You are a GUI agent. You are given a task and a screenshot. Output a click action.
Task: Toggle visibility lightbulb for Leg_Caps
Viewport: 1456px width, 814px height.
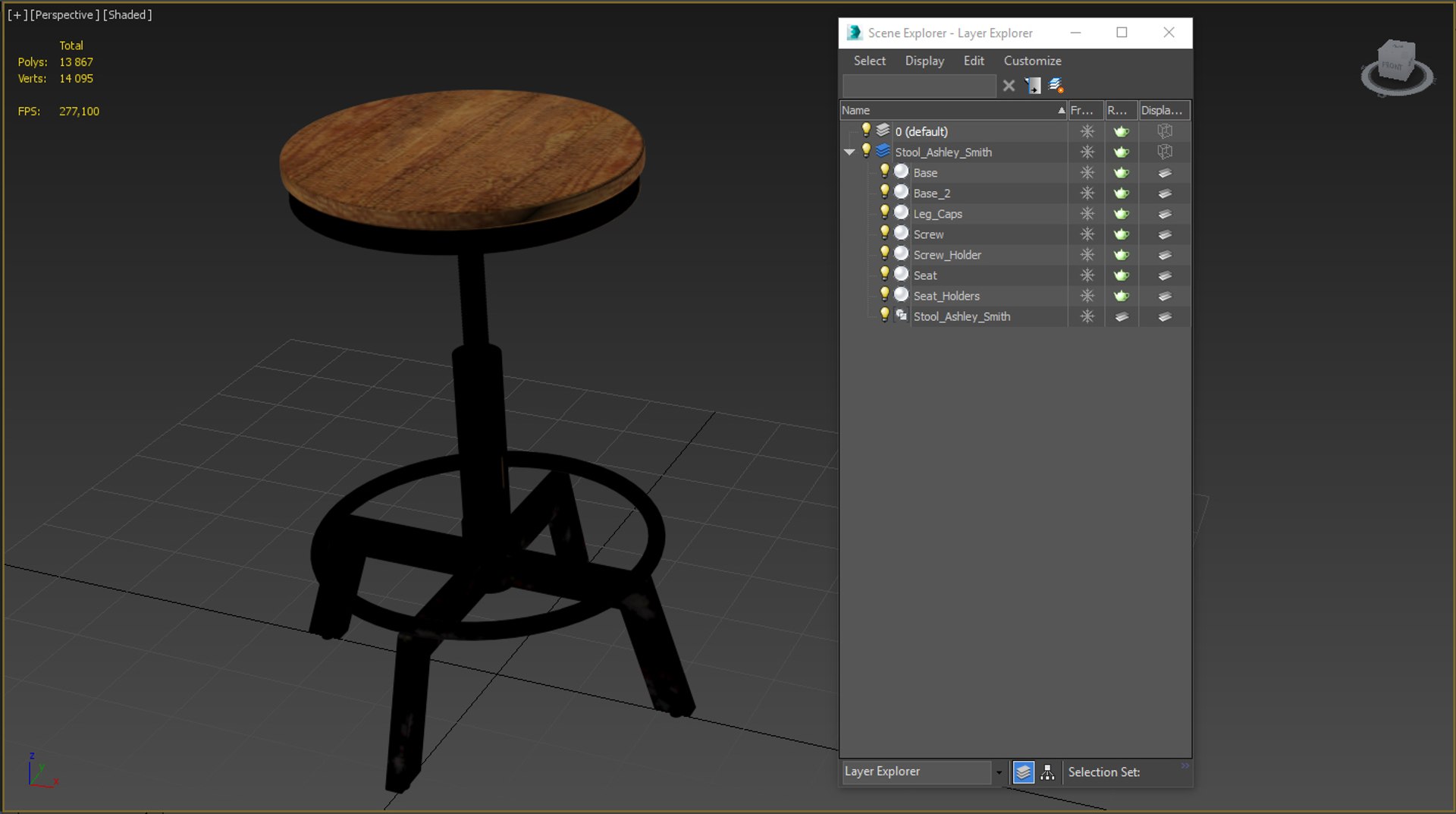click(884, 212)
